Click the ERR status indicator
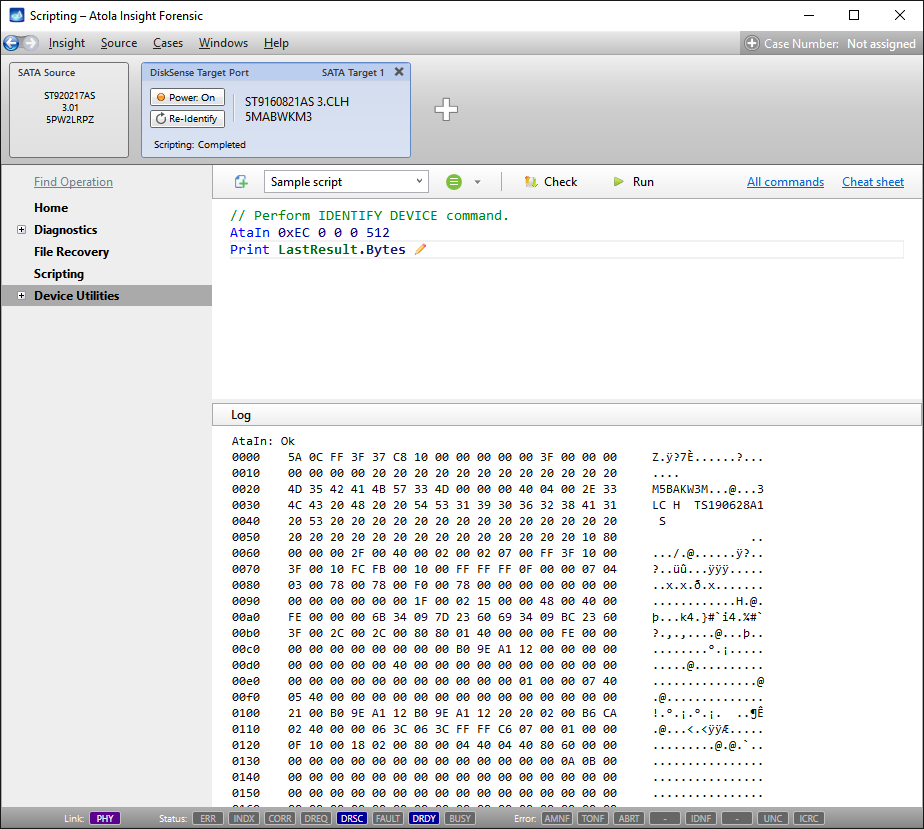The width and height of the screenshot is (924, 829). [x=208, y=818]
